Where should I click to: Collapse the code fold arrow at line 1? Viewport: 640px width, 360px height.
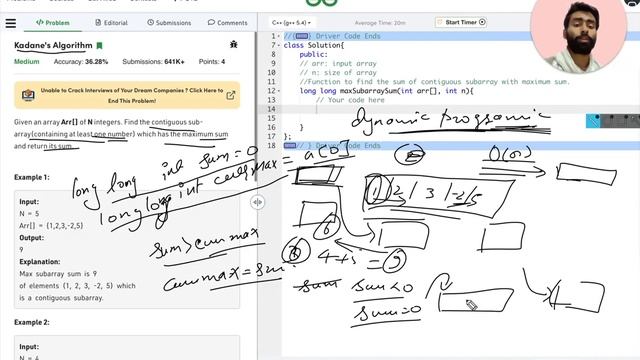click(279, 36)
